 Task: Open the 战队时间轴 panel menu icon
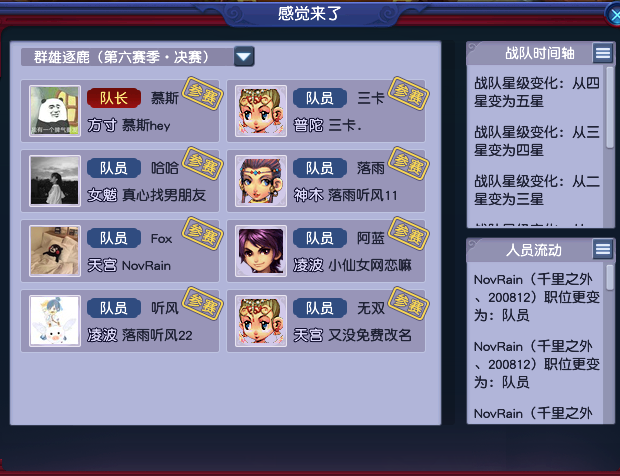603,53
